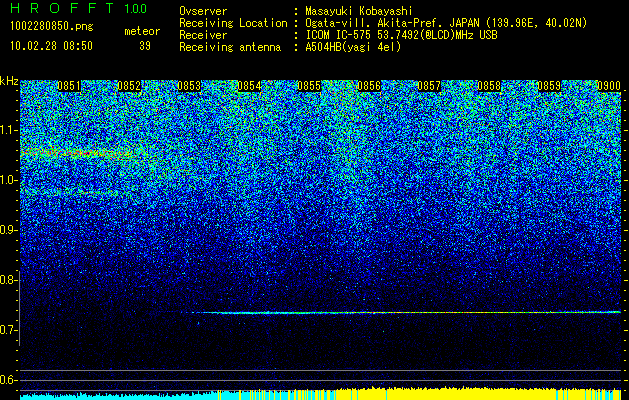629x400 pixels.
Task: Click the 0.6 frequency axis label
Action: tap(8, 380)
